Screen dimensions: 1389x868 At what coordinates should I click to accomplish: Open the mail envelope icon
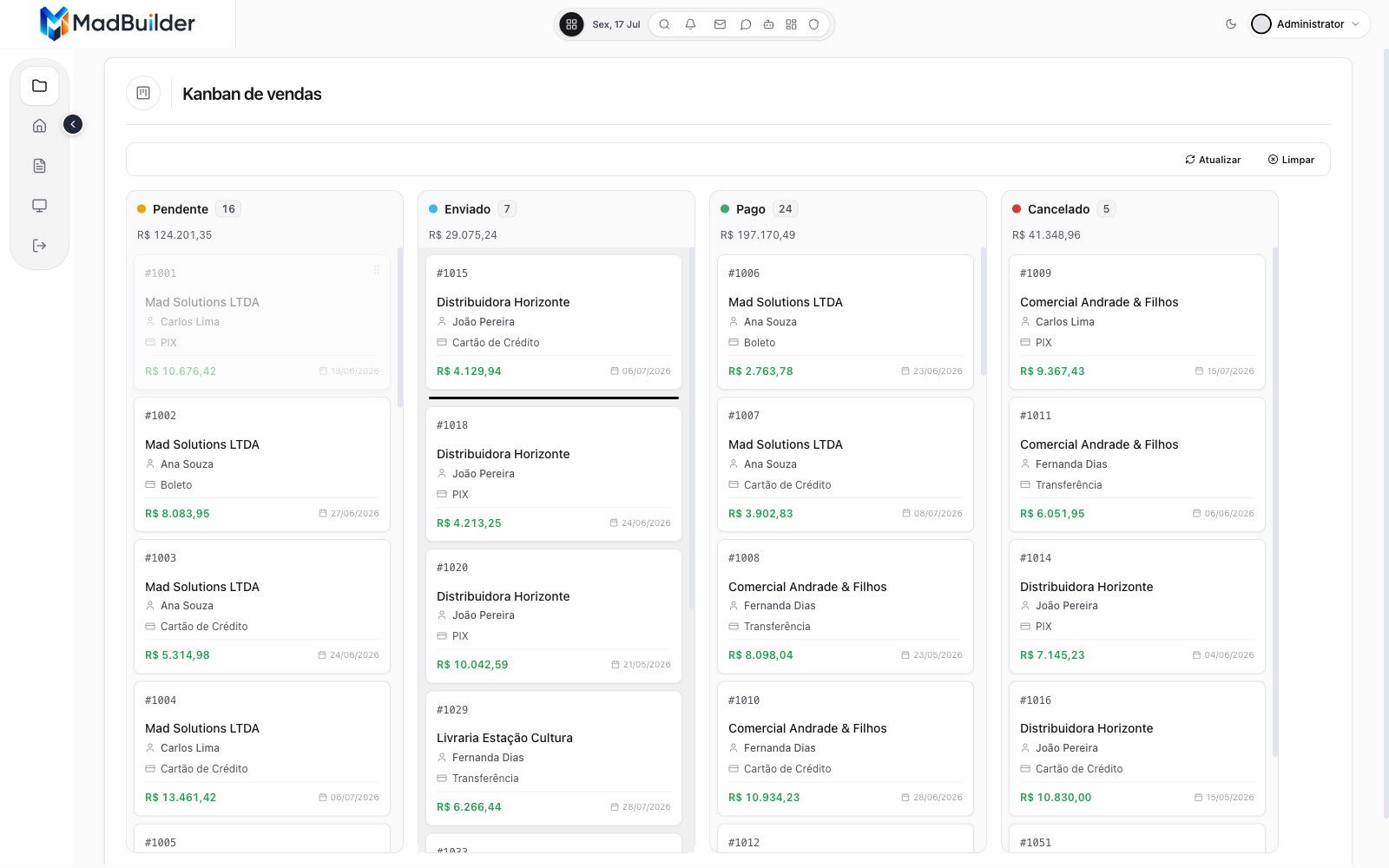click(720, 24)
